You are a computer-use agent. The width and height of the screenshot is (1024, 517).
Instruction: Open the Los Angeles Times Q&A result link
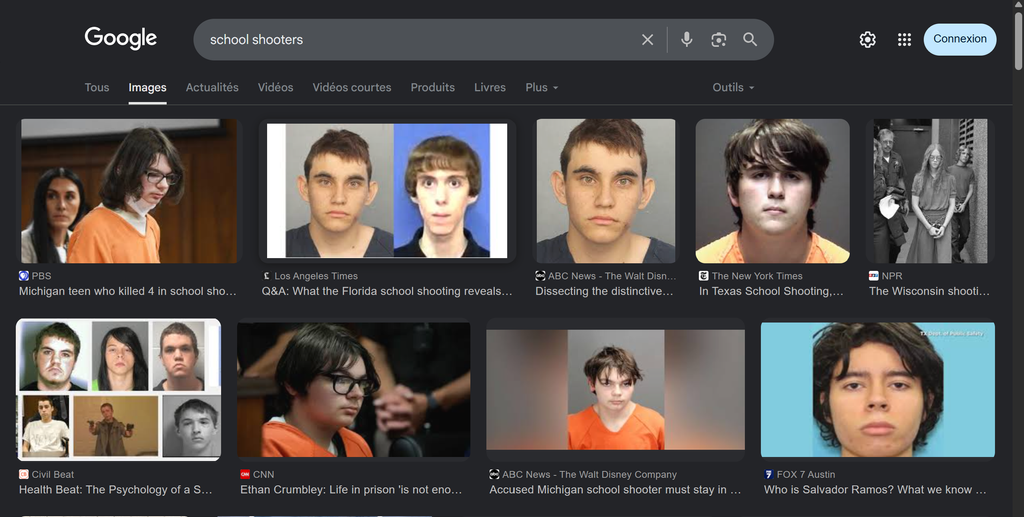pyautogui.click(x=386, y=292)
